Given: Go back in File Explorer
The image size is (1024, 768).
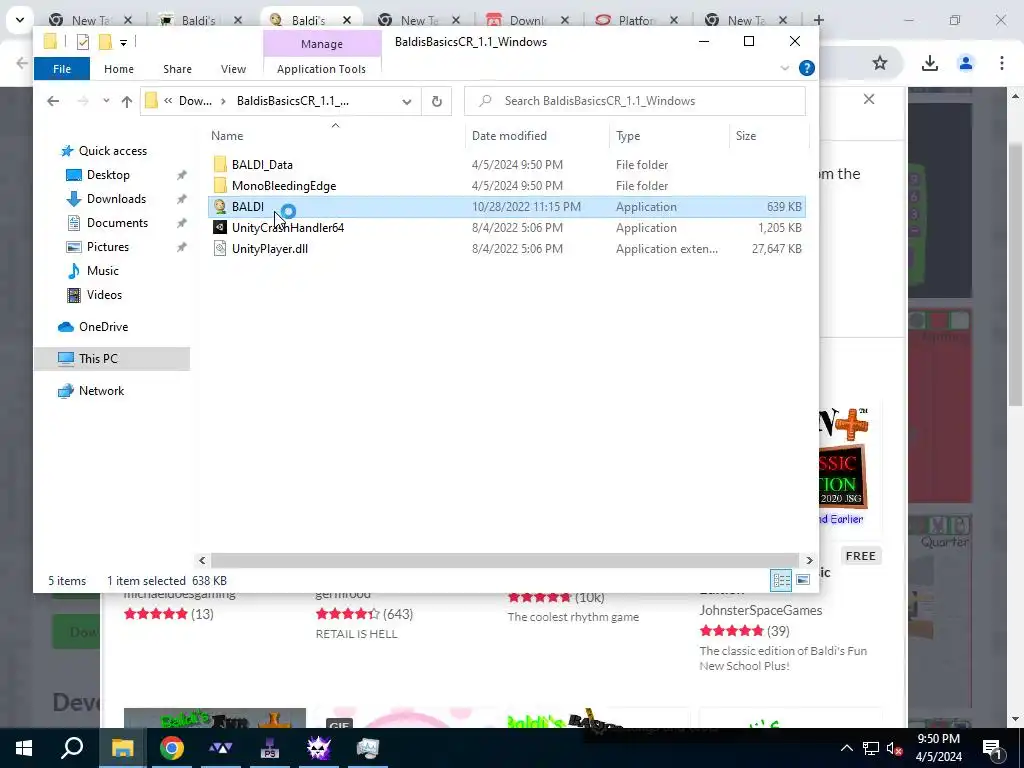Looking at the screenshot, I should pyautogui.click(x=53, y=101).
